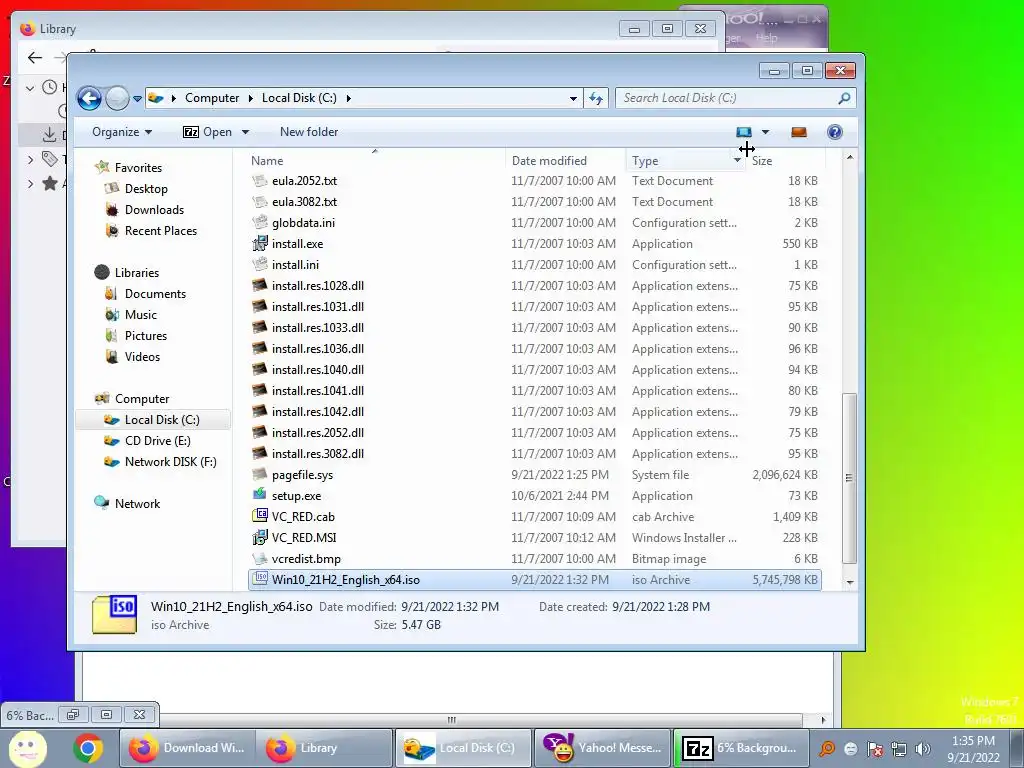This screenshot has width=1024, height=768.
Task: Select the setup.exe file icon
Action: (x=260, y=495)
